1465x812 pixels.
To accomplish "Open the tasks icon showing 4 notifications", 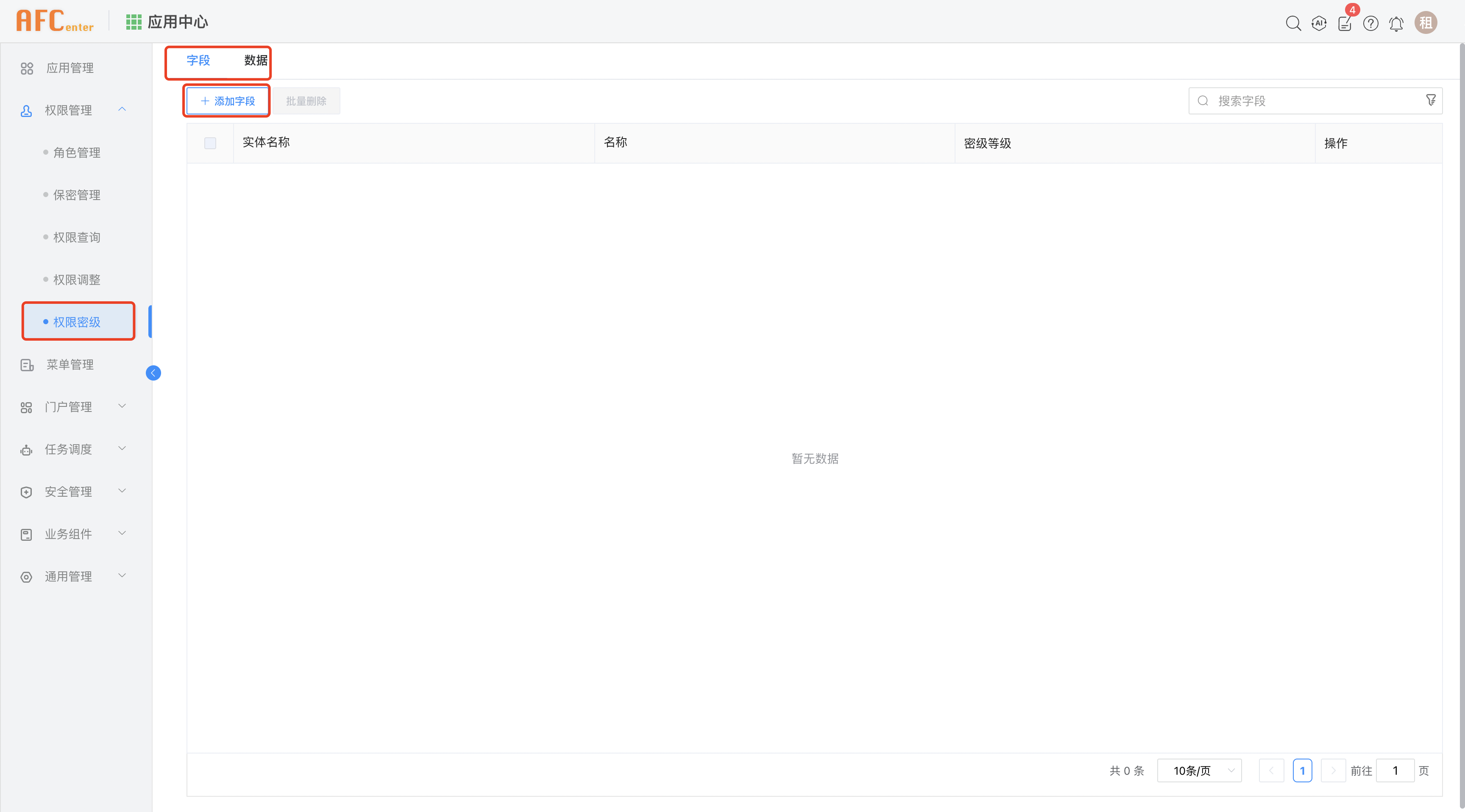I will pos(1345,23).
